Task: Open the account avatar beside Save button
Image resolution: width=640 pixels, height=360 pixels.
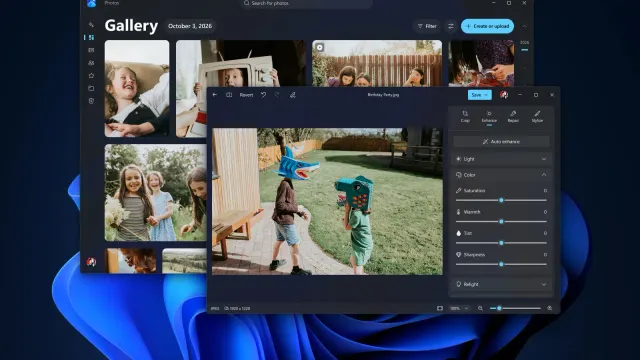Action: click(x=504, y=95)
